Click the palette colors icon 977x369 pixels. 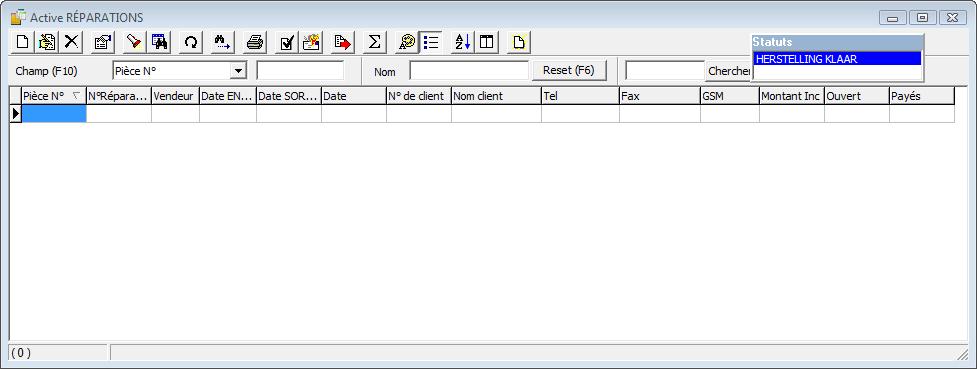tap(406, 42)
